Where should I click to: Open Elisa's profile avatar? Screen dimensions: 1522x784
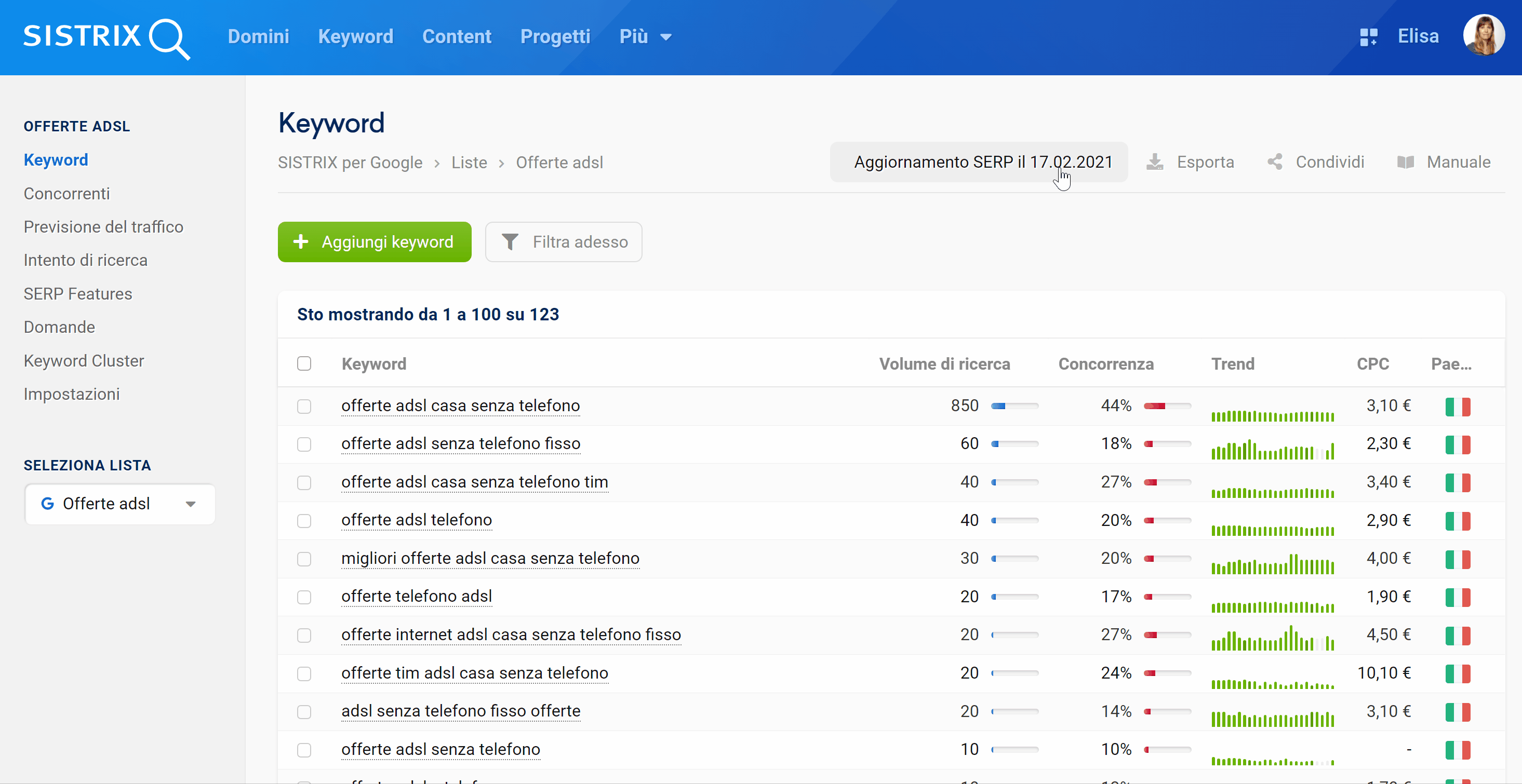coord(1484,35)
